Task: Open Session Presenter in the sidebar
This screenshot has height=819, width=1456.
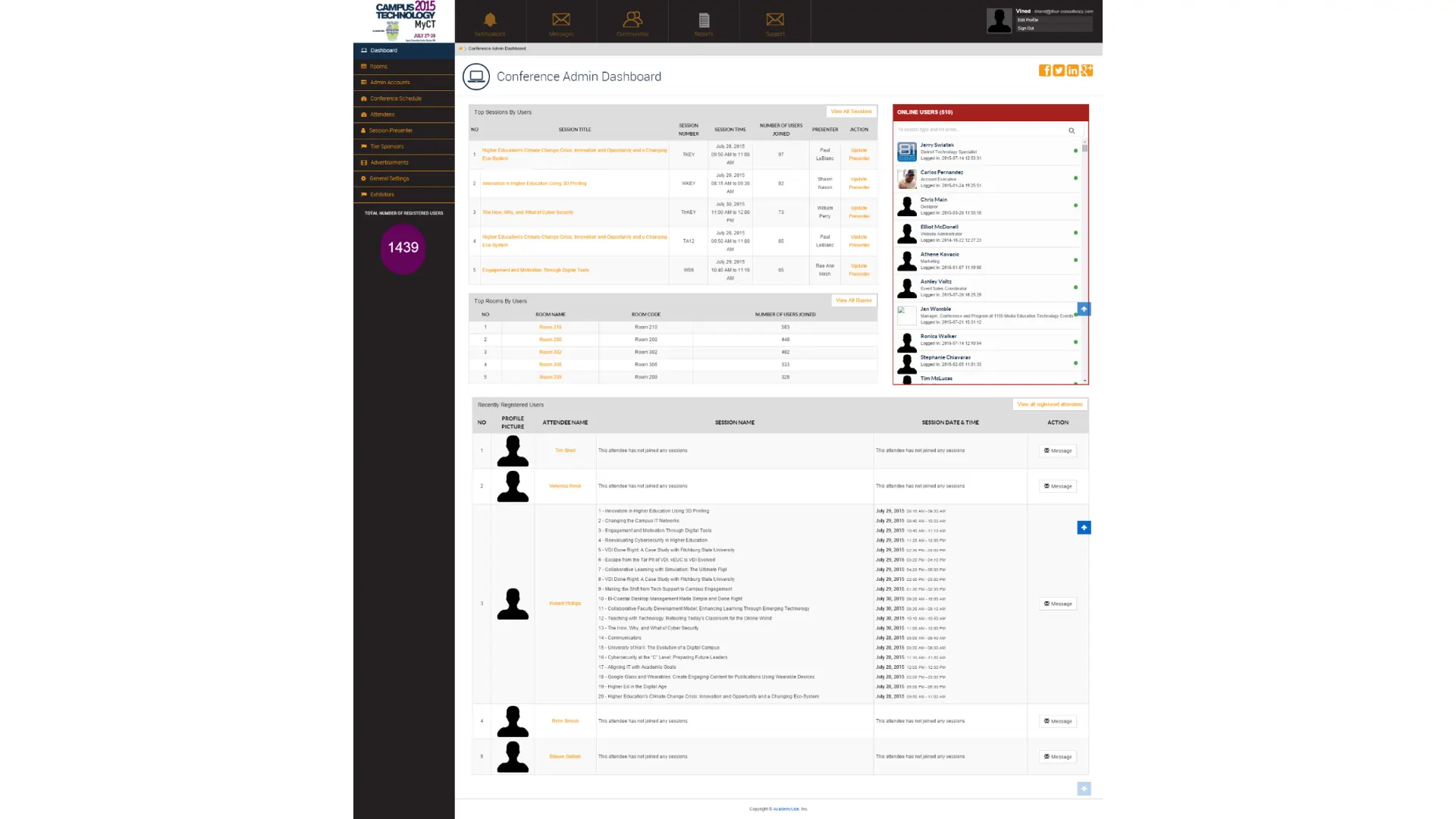Action: coord(403,130)
